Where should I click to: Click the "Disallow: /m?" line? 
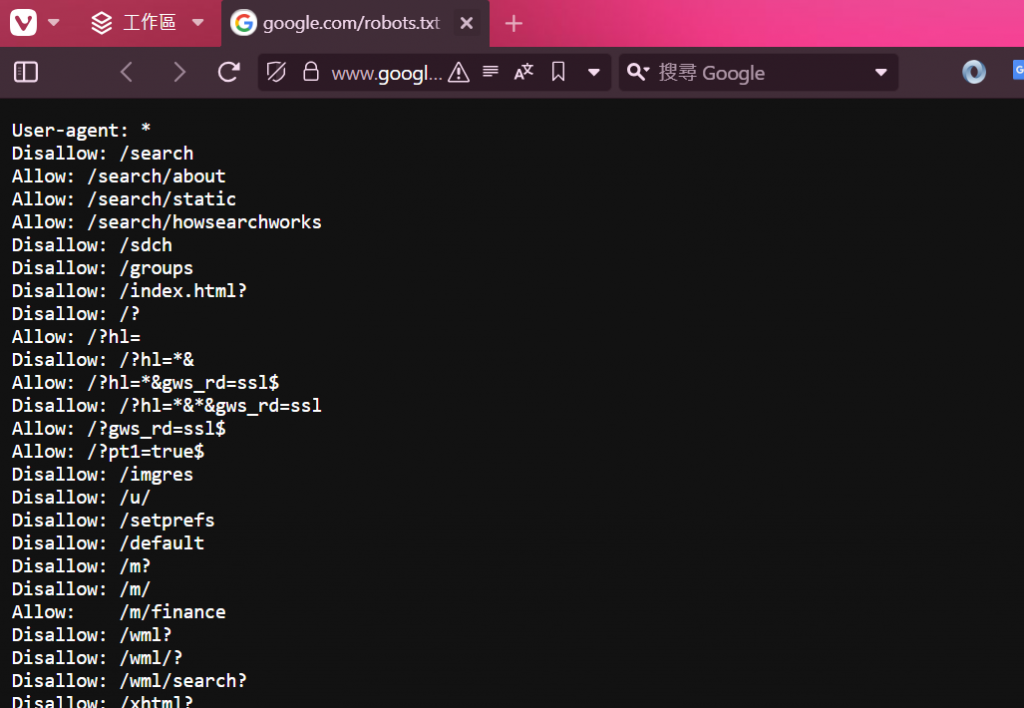(x=81, y=566)
